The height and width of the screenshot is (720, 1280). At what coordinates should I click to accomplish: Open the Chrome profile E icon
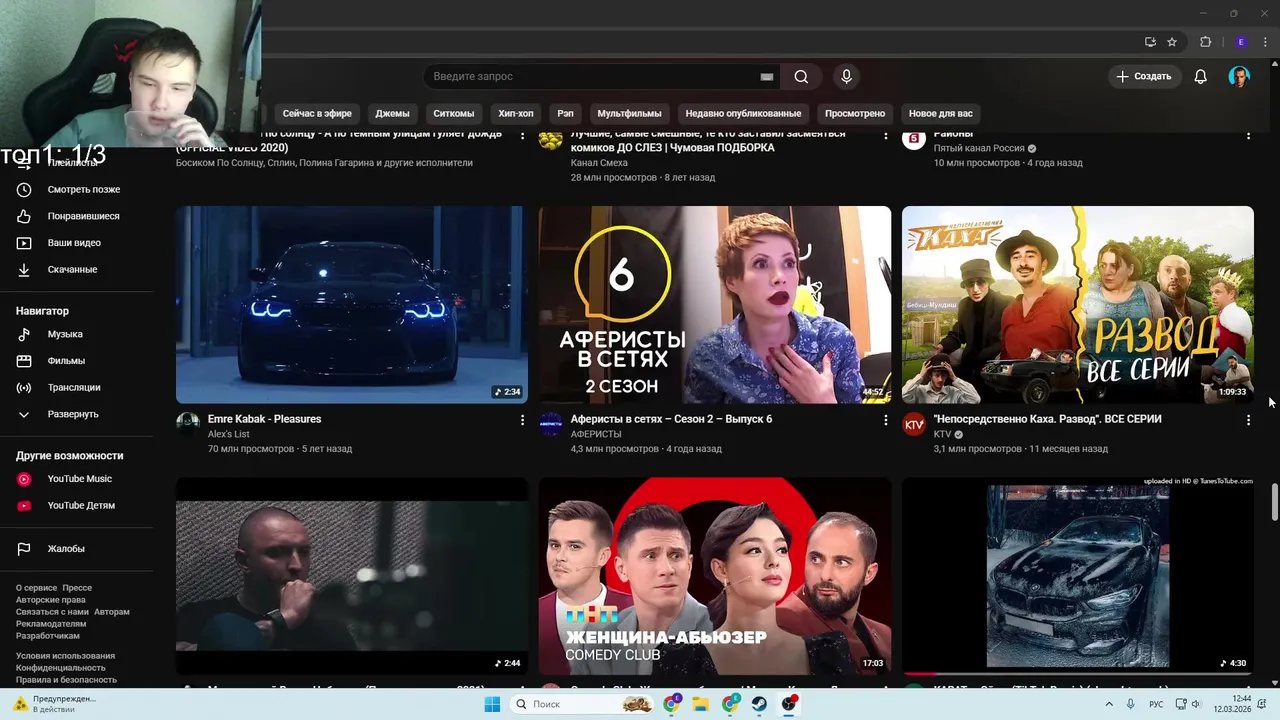(x=1241, y=42)
